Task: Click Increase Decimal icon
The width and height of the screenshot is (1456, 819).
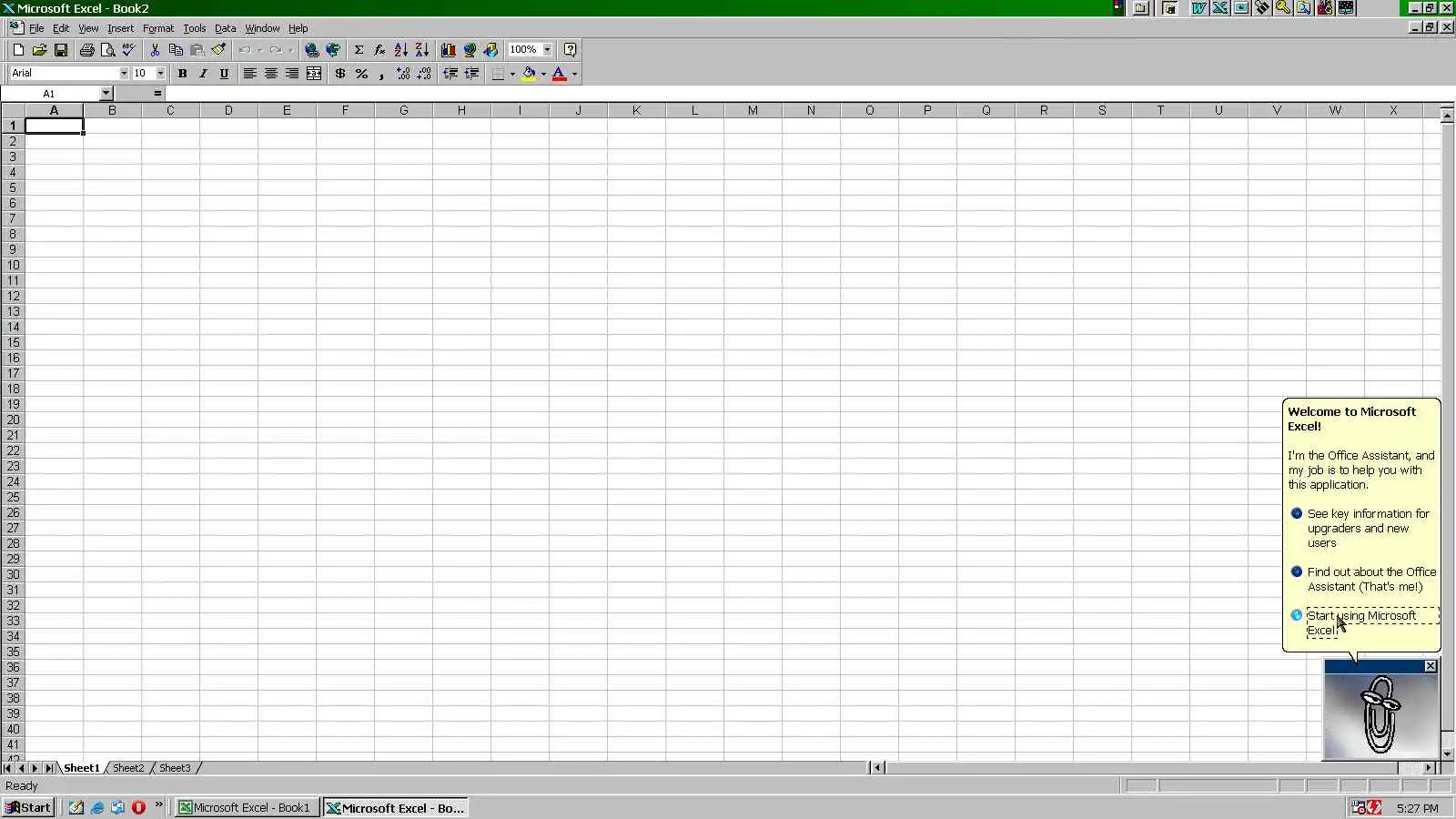Action: coord(403,74)
